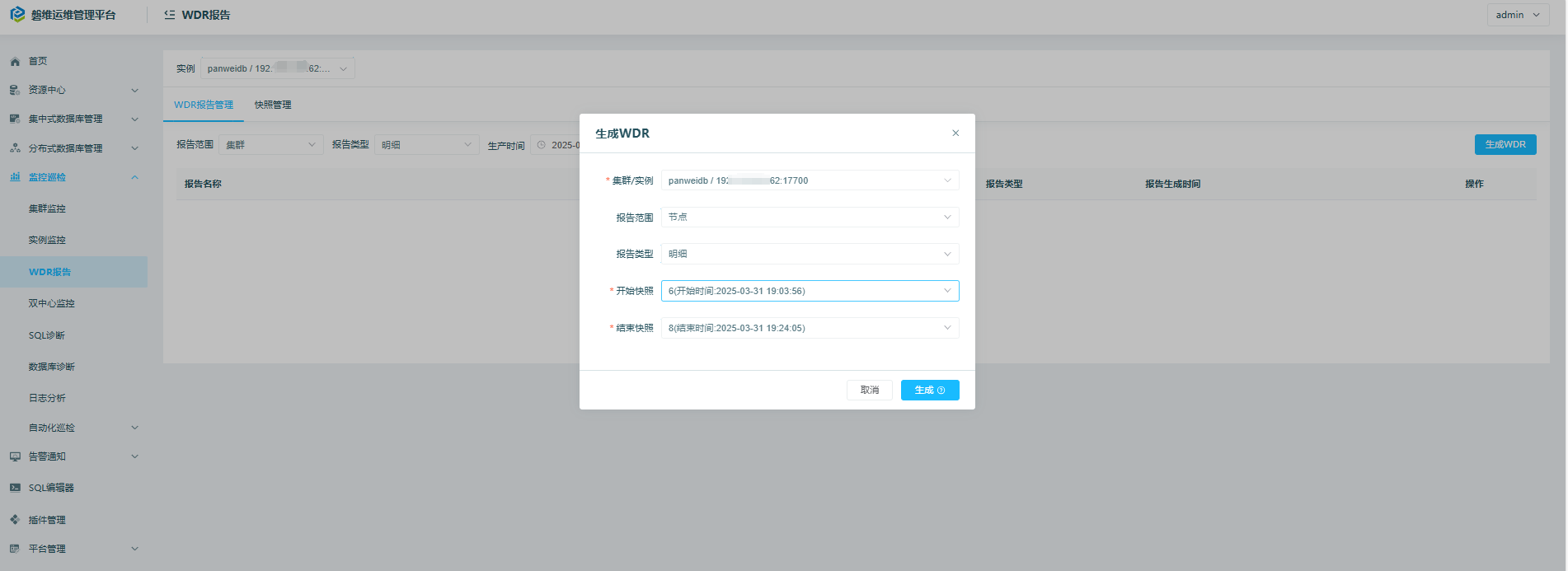Viewport: 1568px width, 571px height.
Task: Expand the 集中式数据库管理 menu chevron
Action: pyautogui.click(x=135, y=119)
